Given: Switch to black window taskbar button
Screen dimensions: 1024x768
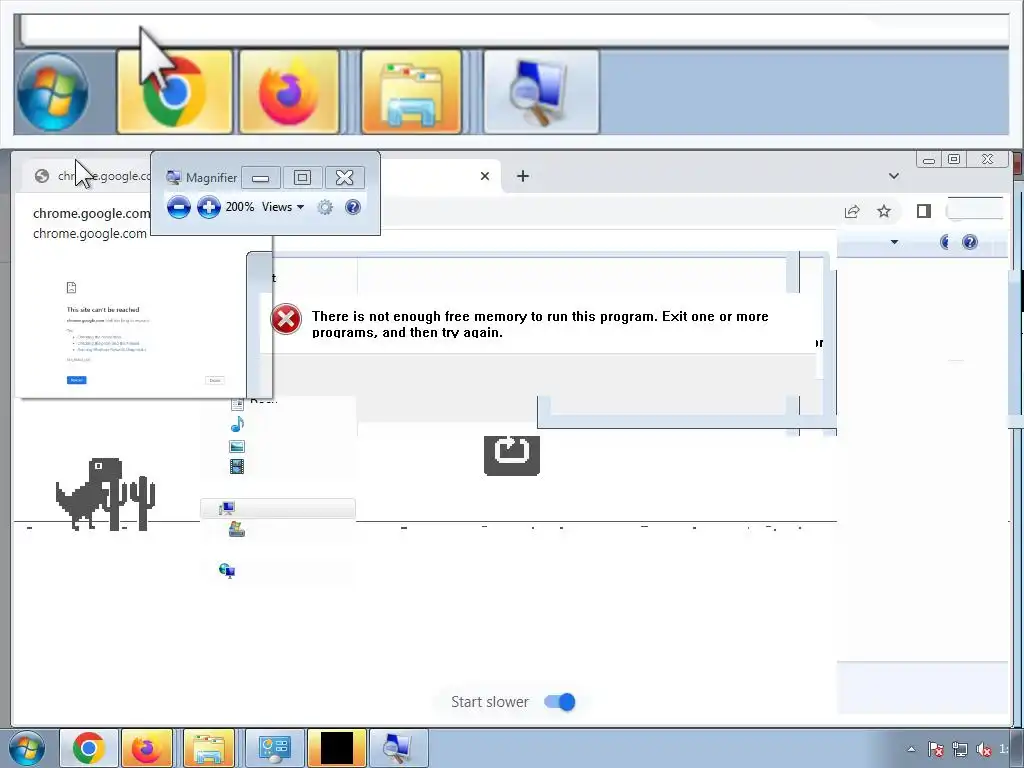Looking at the screenshot, I should click(x=337, y=748).
